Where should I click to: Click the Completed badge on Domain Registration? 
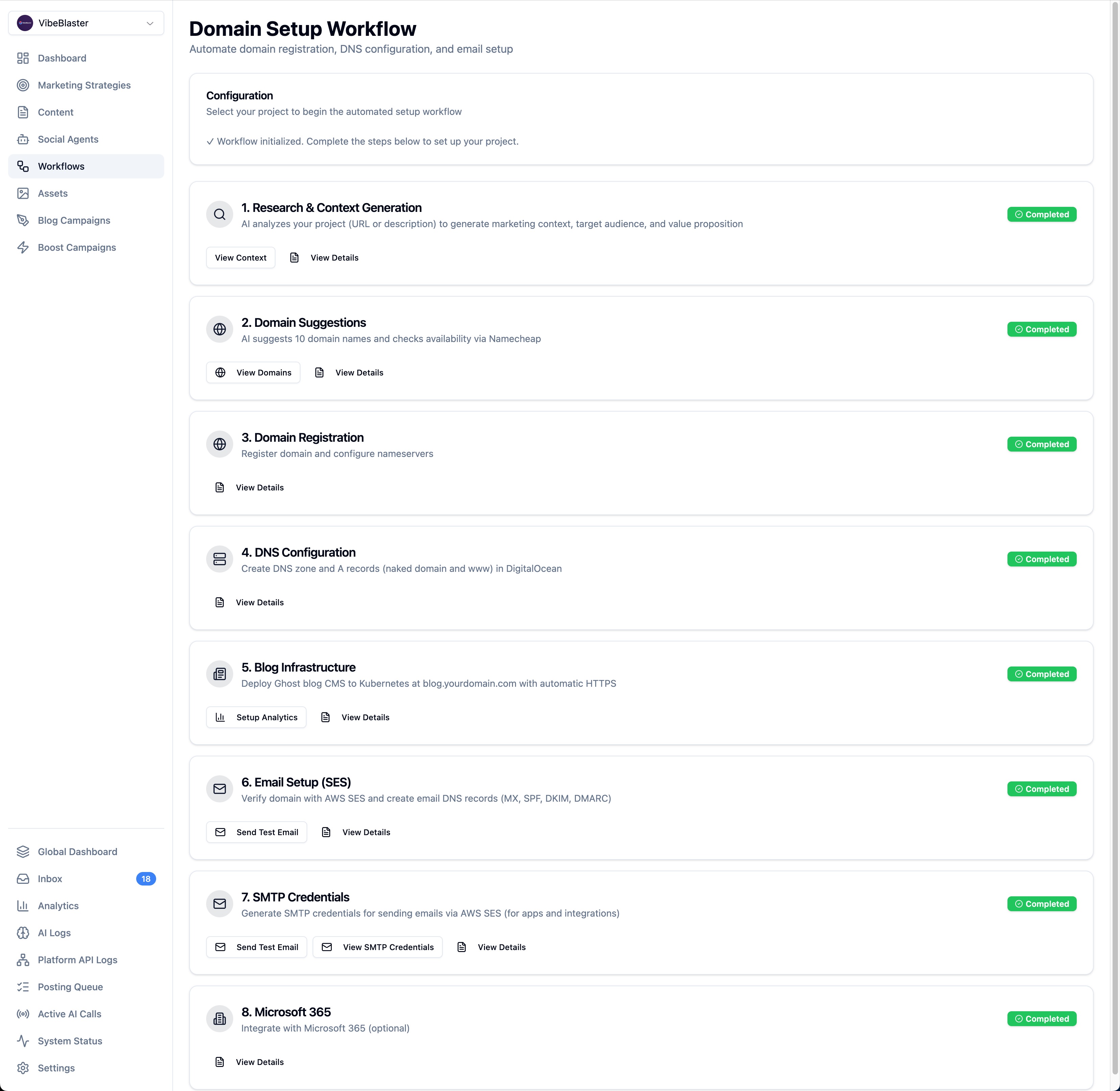(1042, 443)
